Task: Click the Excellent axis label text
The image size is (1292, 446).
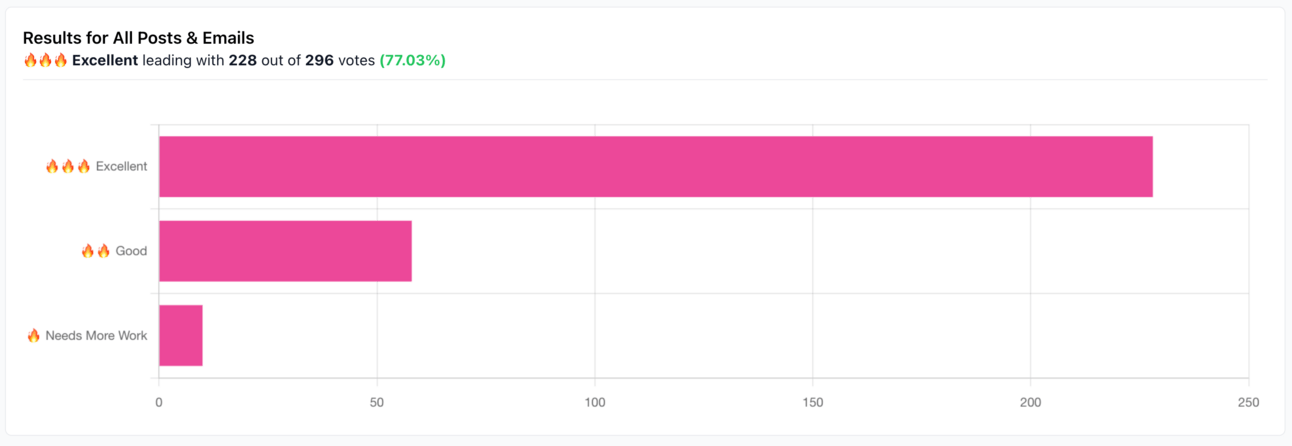Action: (x=121, y=167)
